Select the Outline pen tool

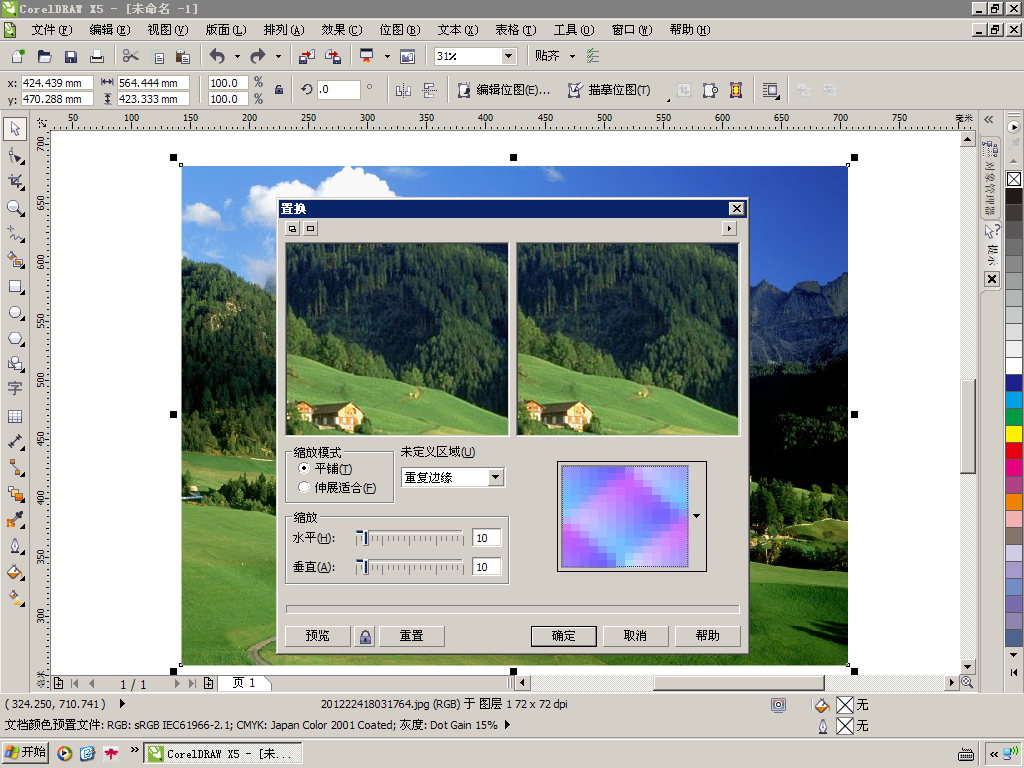click(15, 546)
